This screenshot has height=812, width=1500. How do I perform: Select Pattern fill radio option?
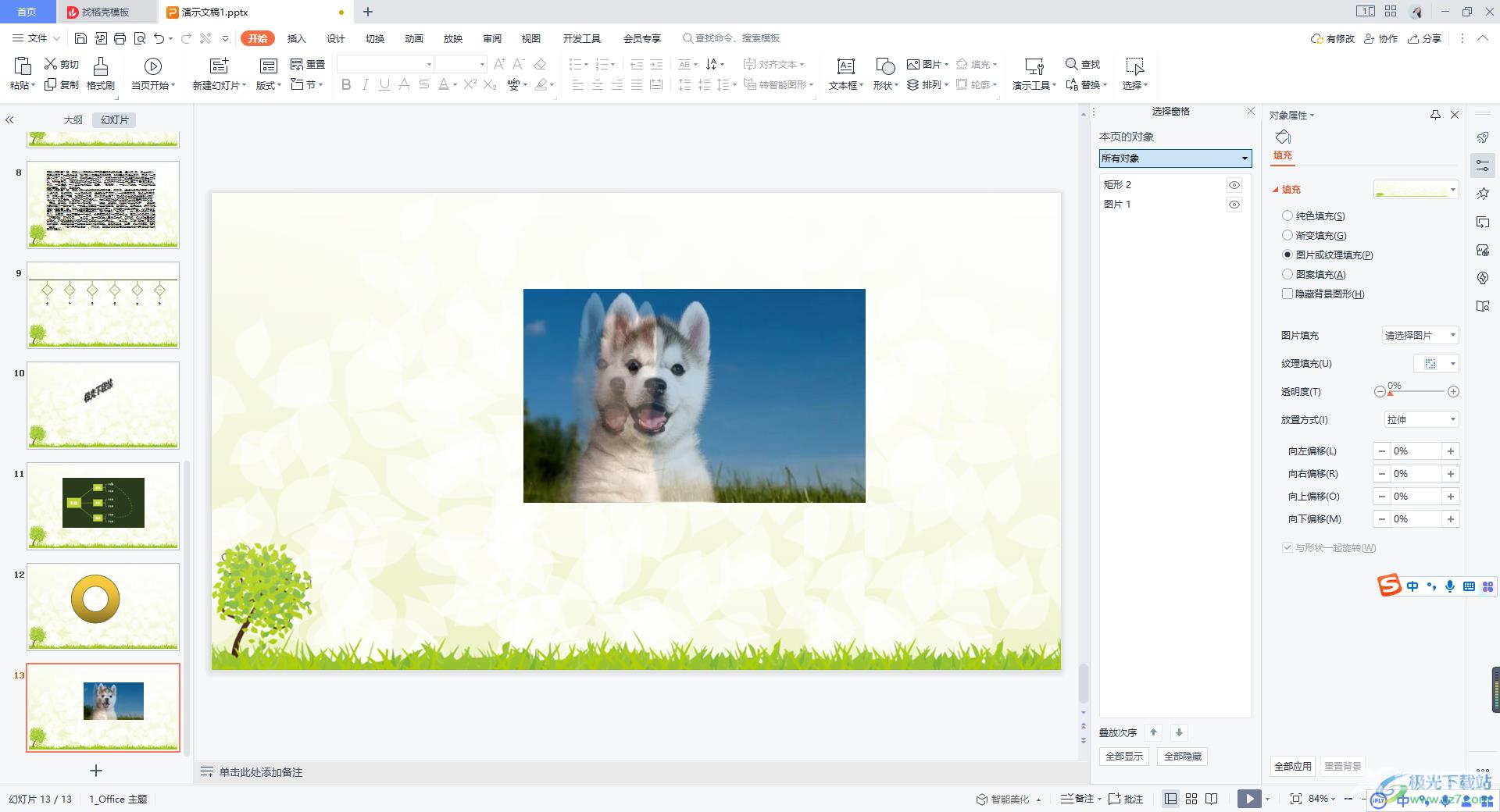click(1287, 274)
